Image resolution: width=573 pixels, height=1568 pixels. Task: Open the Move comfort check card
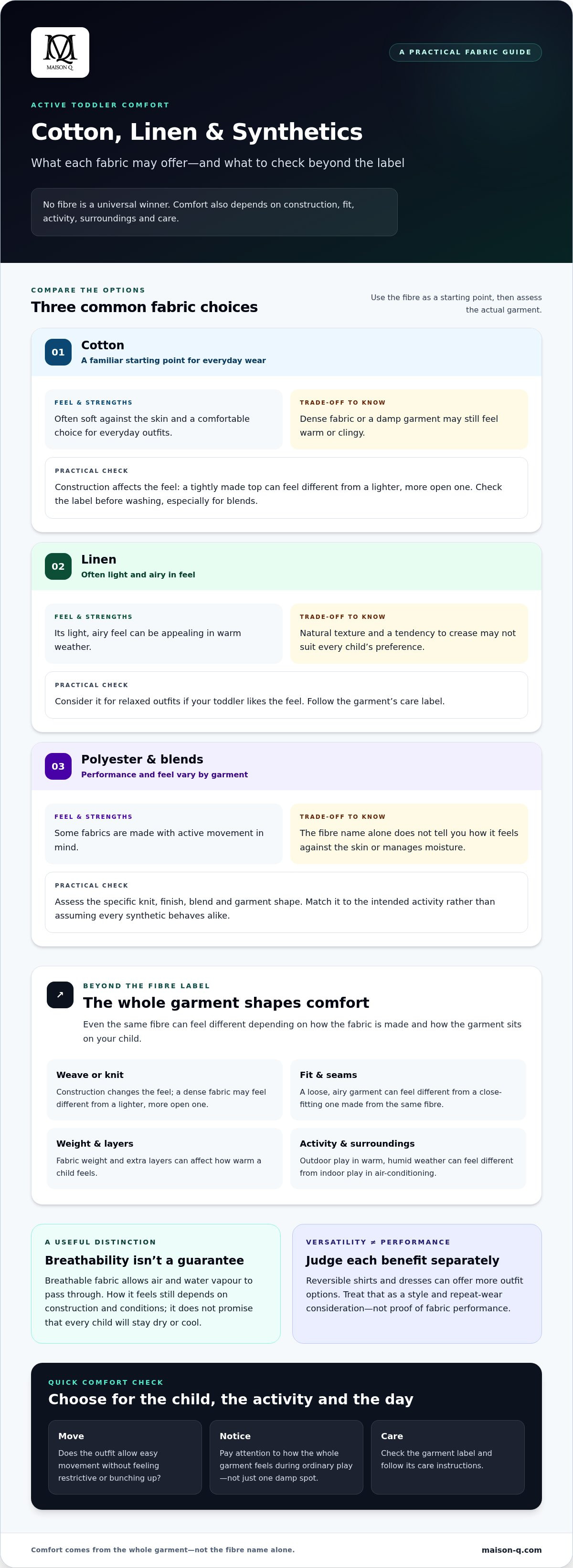coord(125,1457)
